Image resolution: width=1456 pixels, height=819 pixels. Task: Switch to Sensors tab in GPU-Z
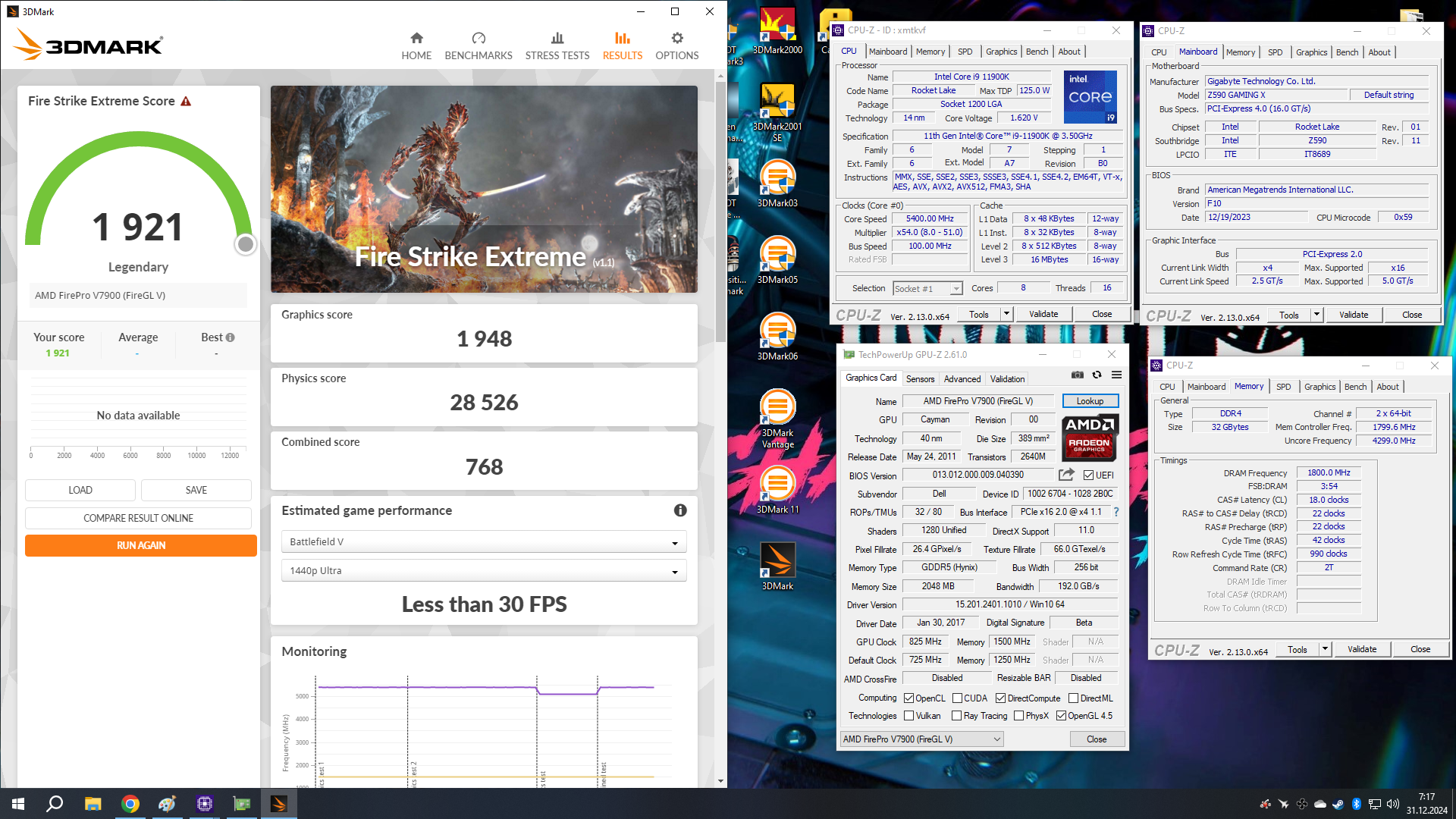pyautogui.click(x=920, y=379)
